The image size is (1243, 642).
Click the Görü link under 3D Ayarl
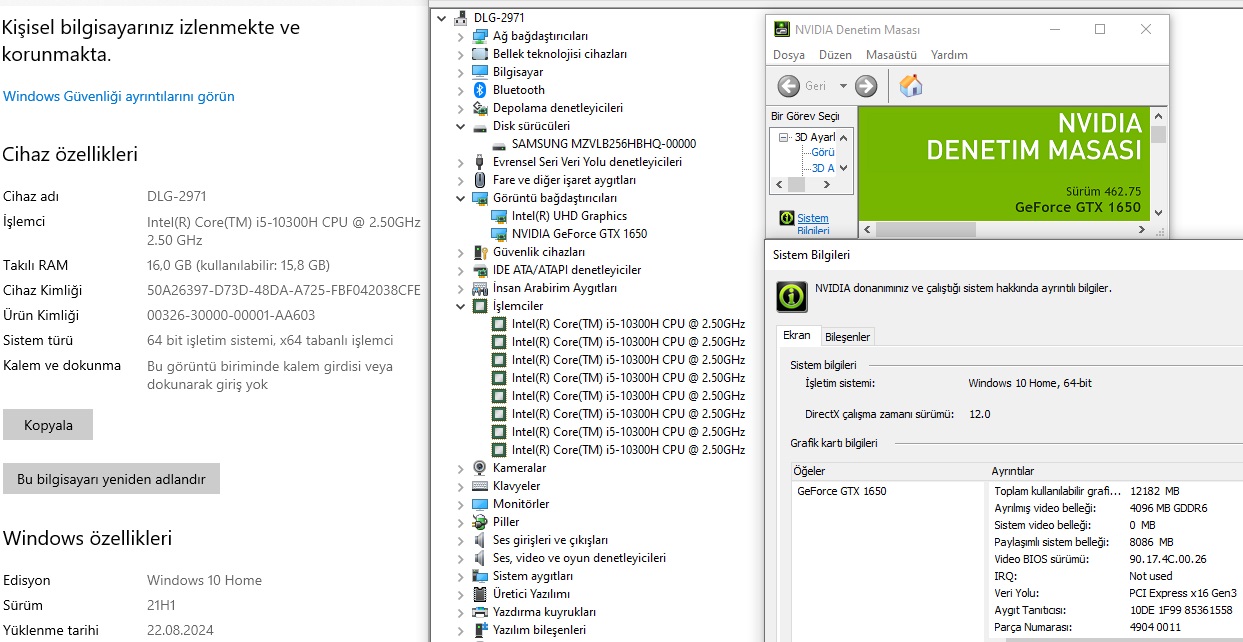[x=823, y=153]
